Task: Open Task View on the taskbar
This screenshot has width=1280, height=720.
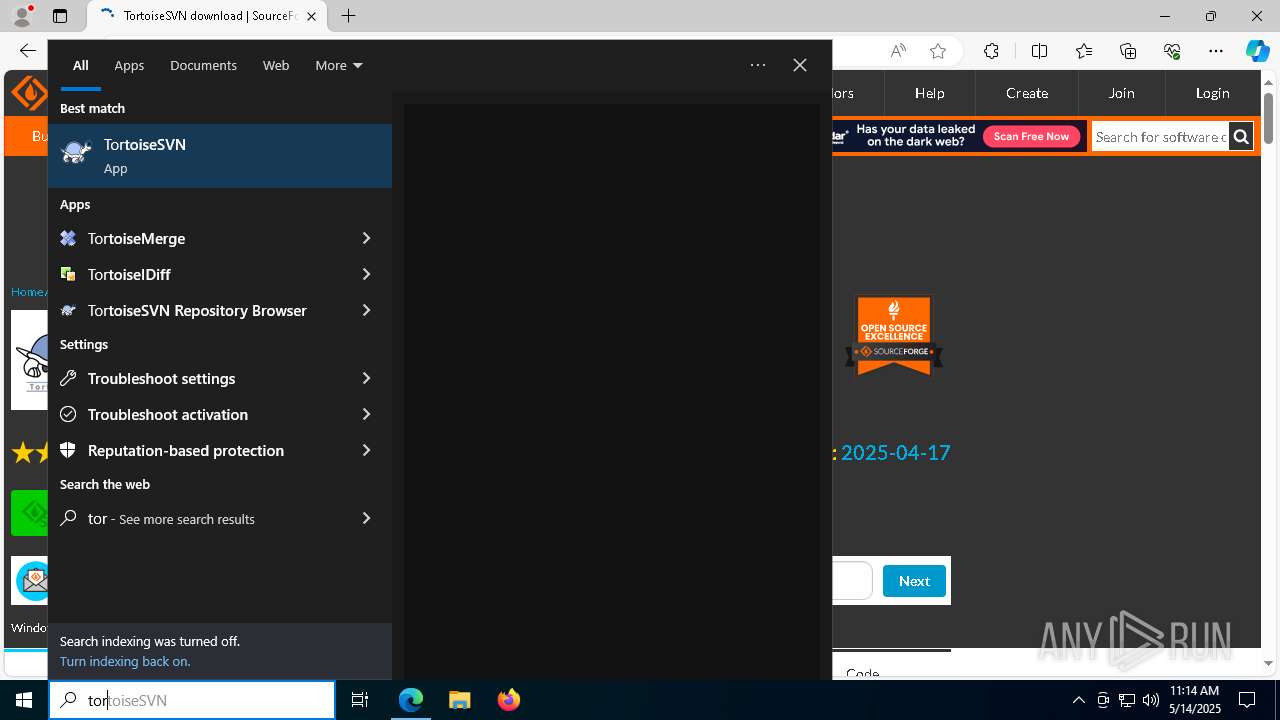Action: (360, 700)
